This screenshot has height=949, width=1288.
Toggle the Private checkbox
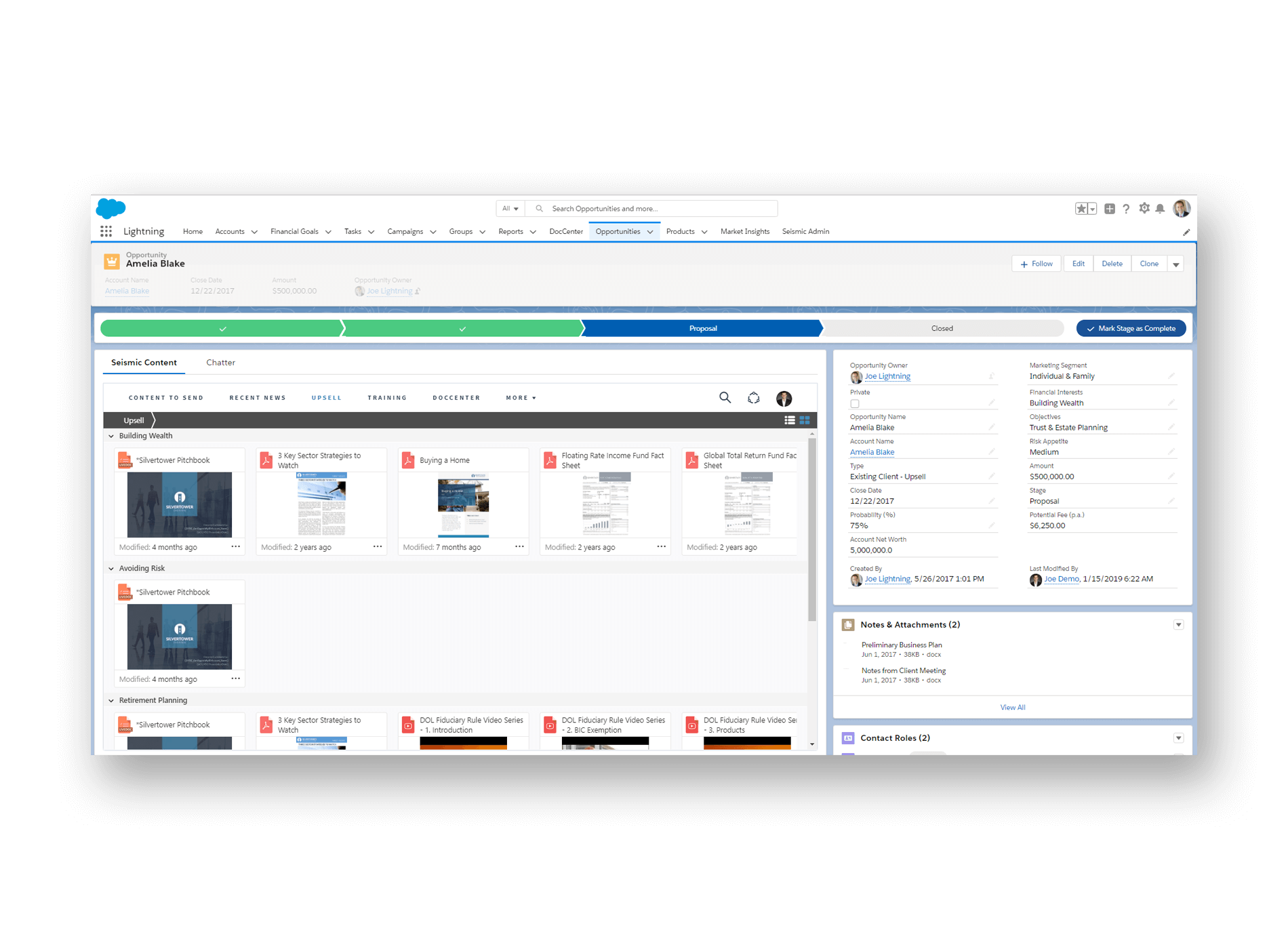[855, 404]
